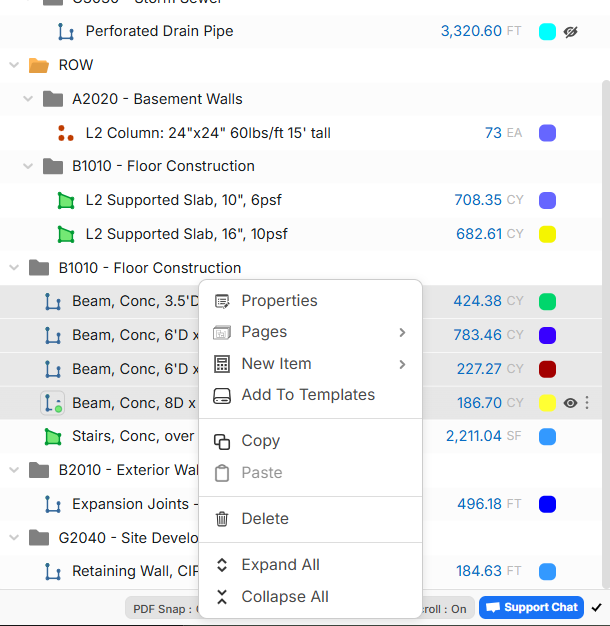The width and height of the screenshot is (610, 626).
Task: Click the green area icon for Stairs, Conc
Action: (x=52, y=437)
